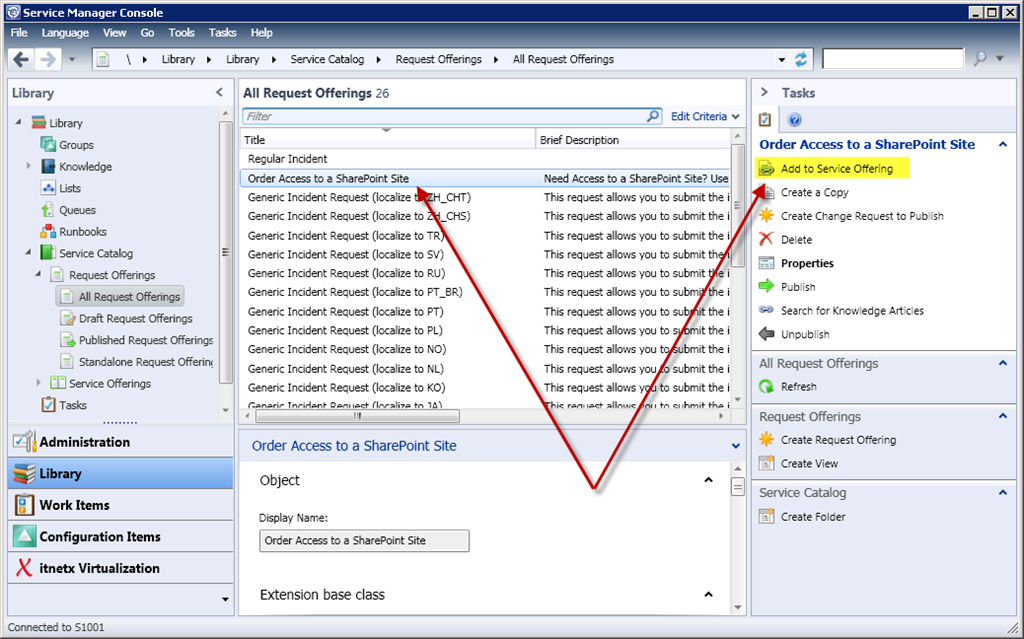This screenshot has height=639, width=1024.
Task: Click Create a Copy task link
Action: [x=814, y=192]
